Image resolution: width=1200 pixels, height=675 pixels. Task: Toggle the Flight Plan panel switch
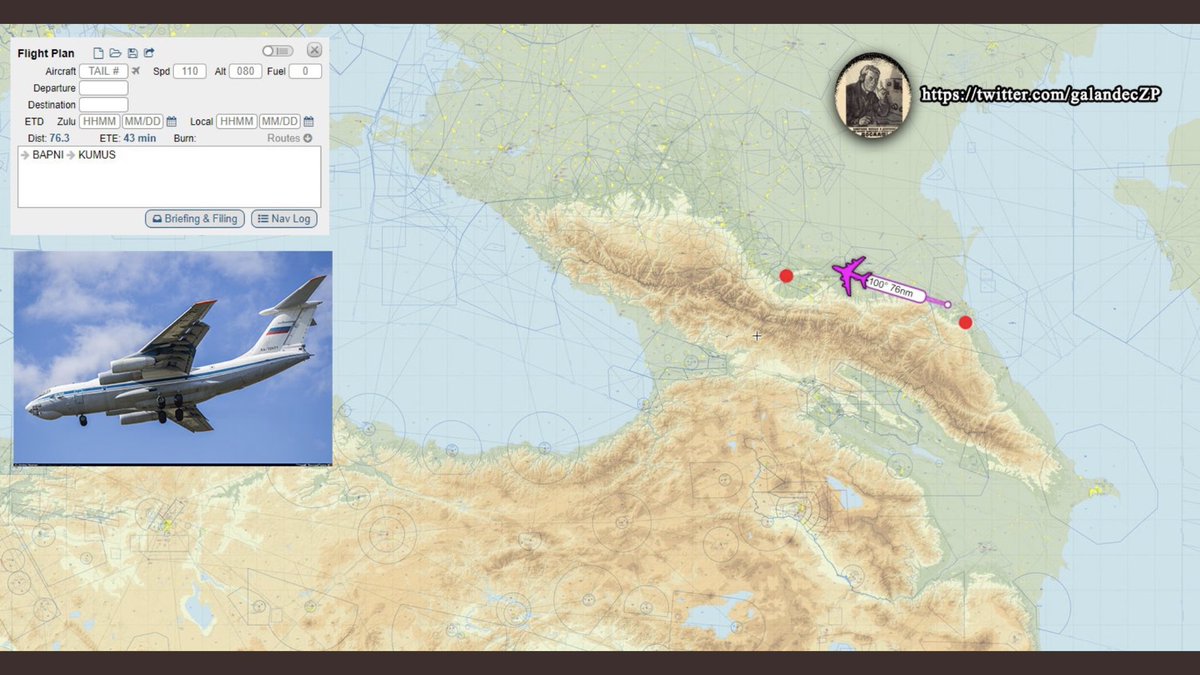pyautogui.click(x=277, y=51)
